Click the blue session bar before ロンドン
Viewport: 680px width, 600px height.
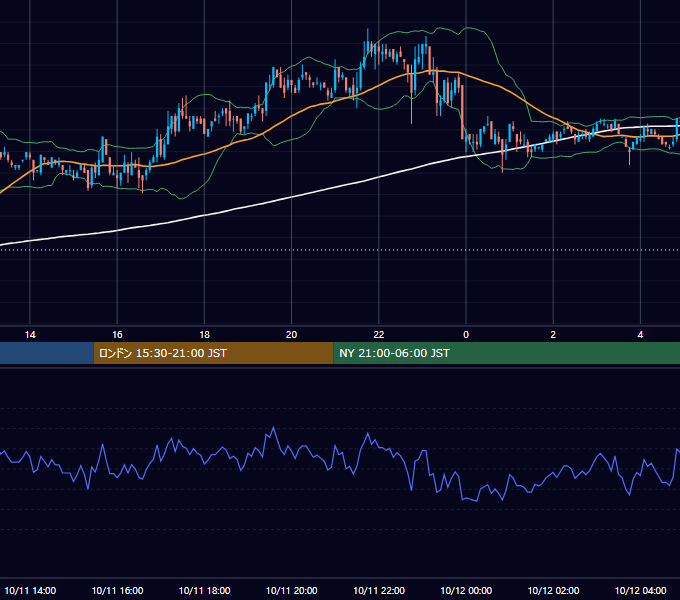click(x=47, y=353)
